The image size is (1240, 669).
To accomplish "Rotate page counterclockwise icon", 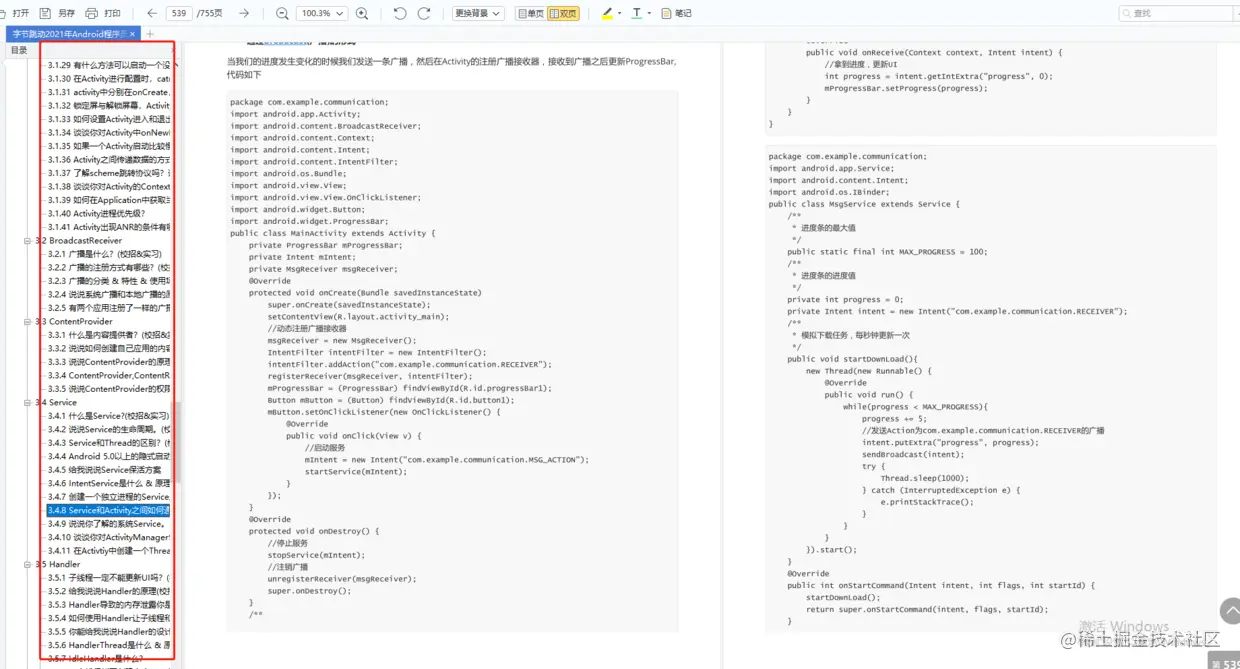I will tap(400, 13).
